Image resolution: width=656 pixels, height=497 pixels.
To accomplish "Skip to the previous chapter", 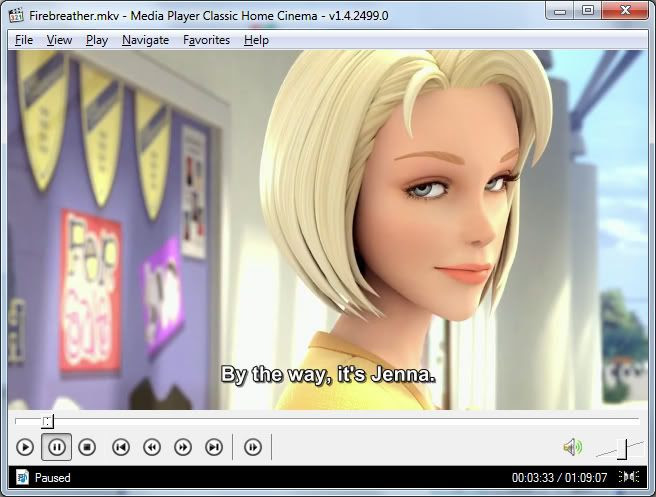I will tap(121, 447).
